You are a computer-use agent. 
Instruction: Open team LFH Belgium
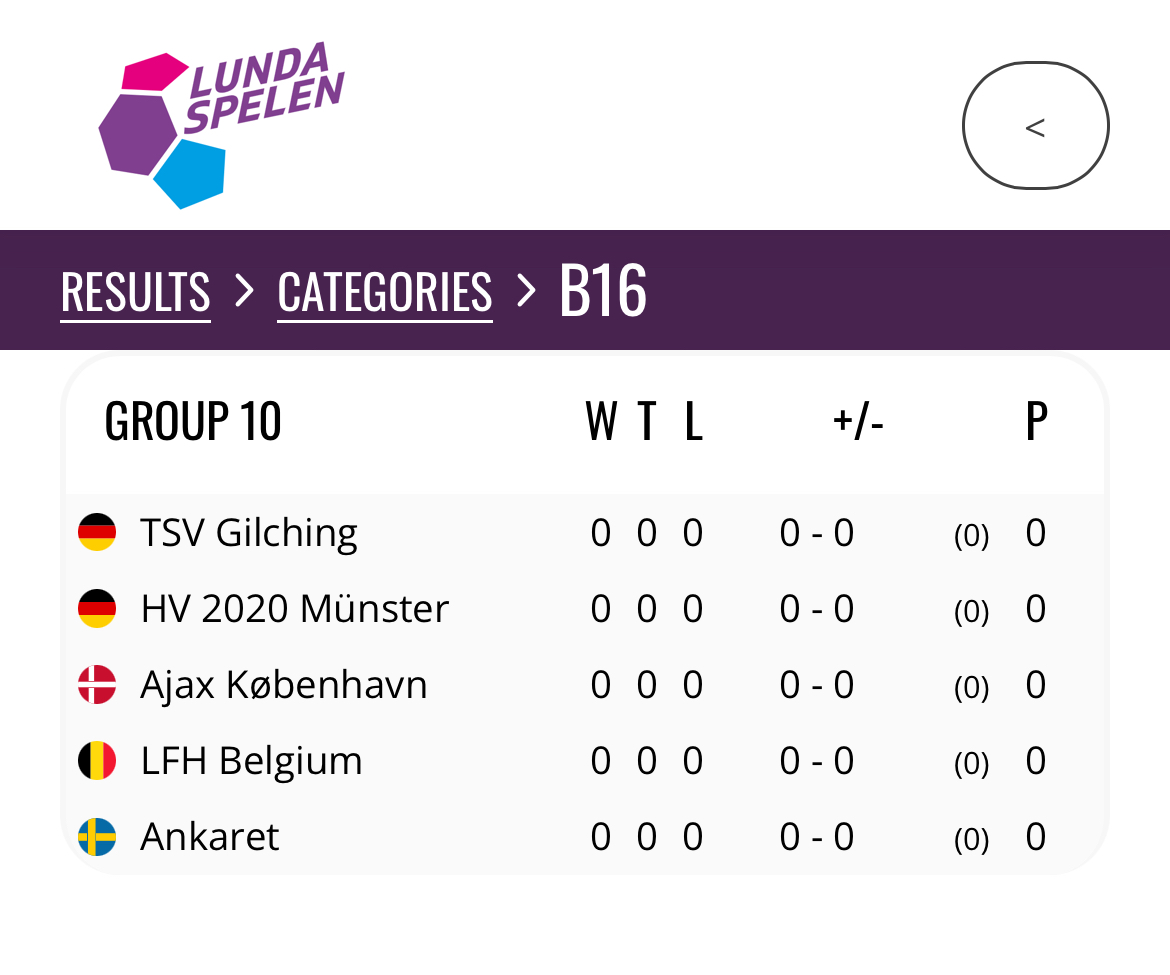pyautogui.click(x=251, y=762)
